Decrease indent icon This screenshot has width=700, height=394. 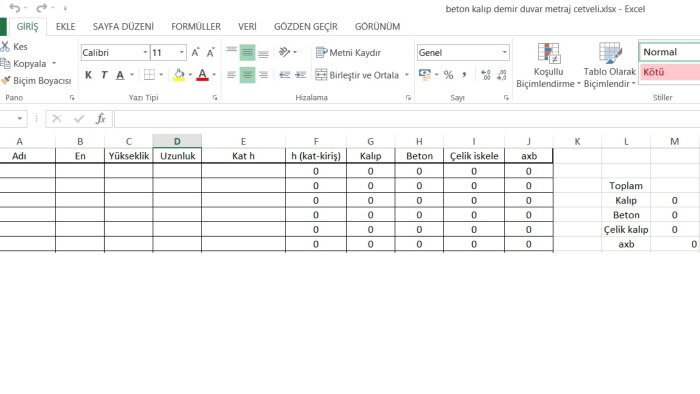pos(284,75)
